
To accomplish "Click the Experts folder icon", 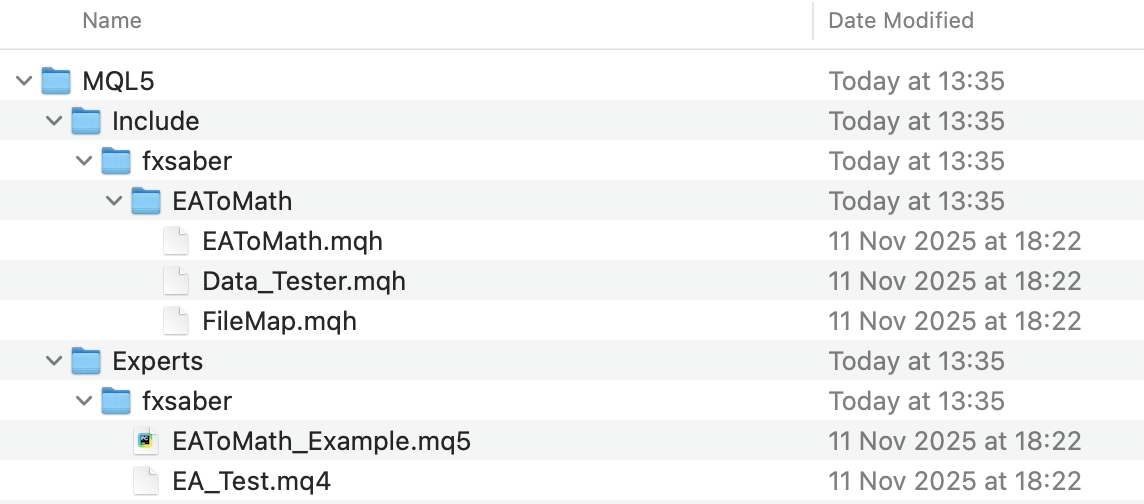I will tap(86, 361).
